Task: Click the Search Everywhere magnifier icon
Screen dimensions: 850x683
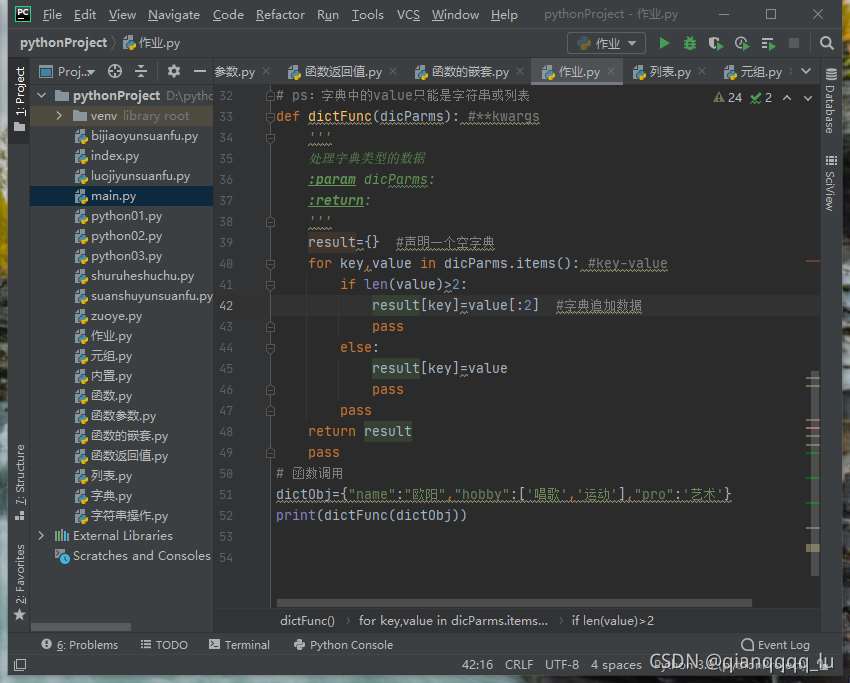Action: click(827, 43)
